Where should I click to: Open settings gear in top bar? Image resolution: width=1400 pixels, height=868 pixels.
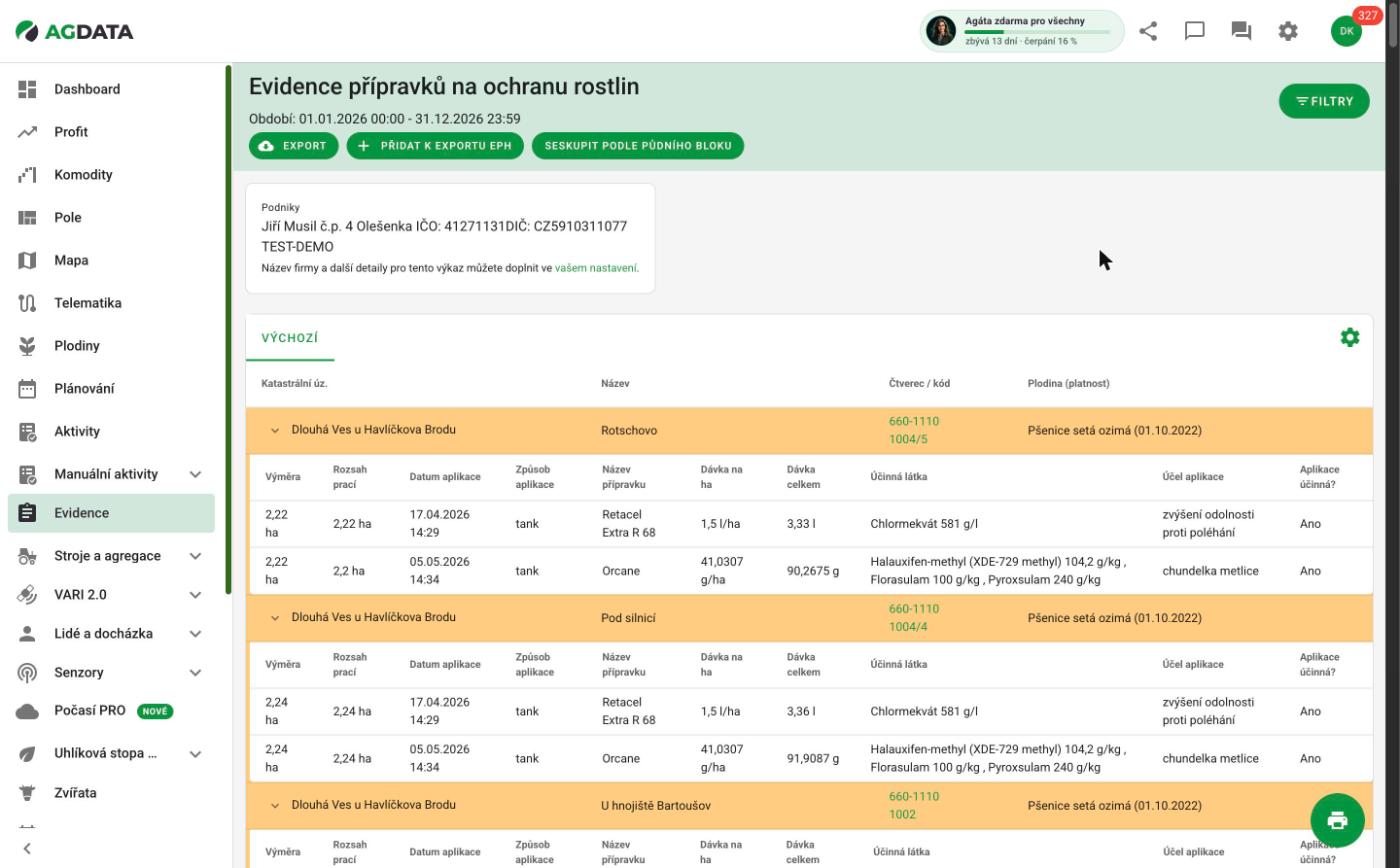(x=1288, y=31)
